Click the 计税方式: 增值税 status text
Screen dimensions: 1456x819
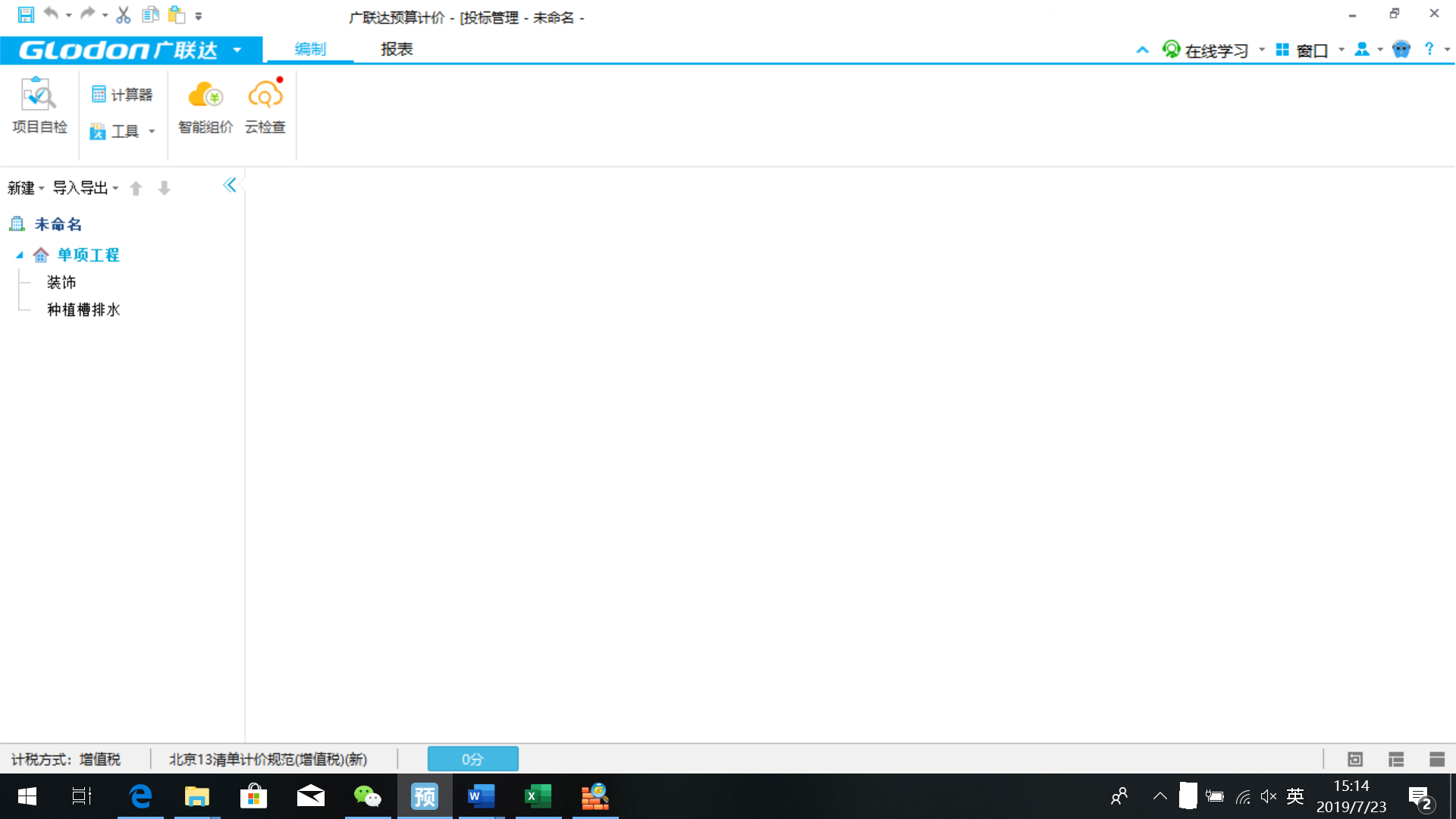point(66,759)
